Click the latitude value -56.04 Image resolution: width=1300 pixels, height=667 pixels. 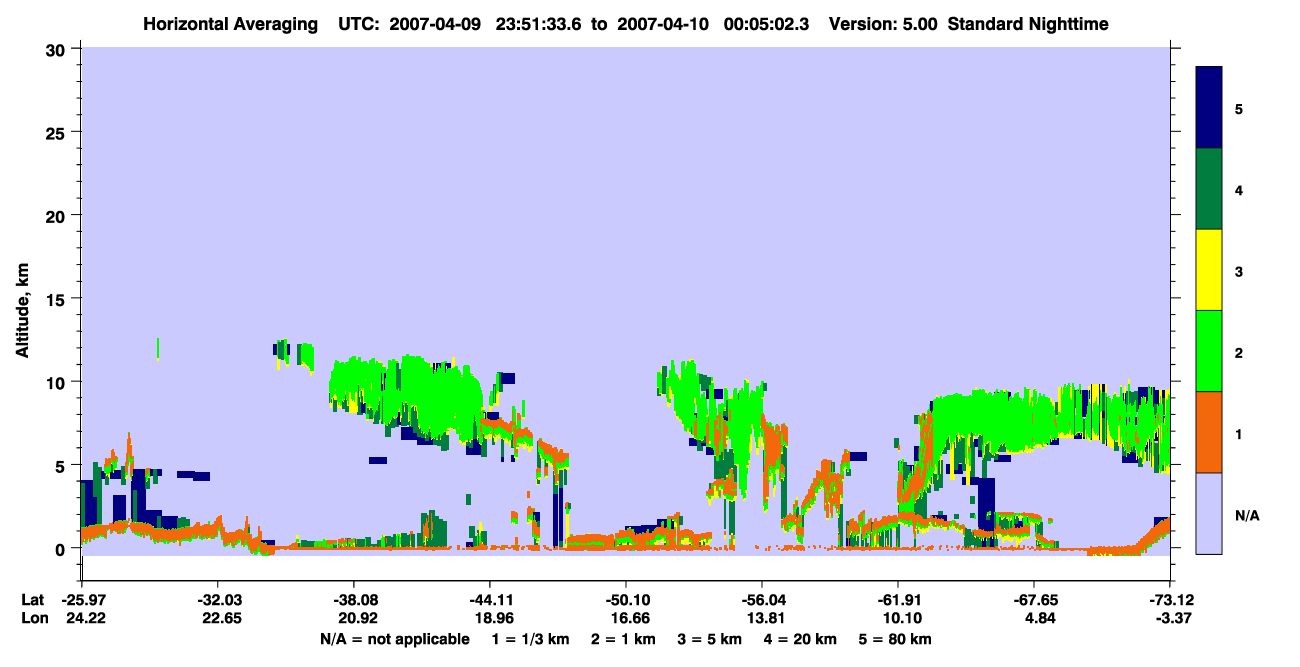tap(762, 600)
